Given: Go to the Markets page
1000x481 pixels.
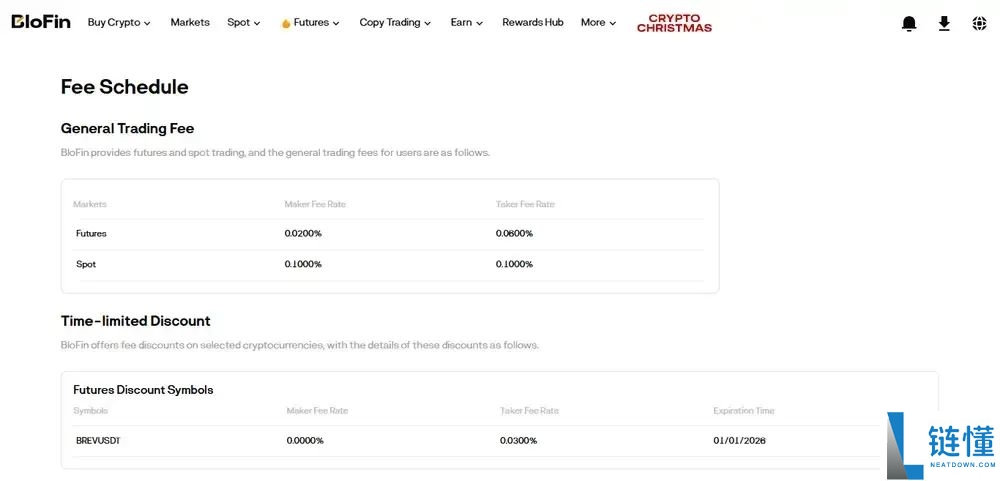Looking at the screenshot, I should tap(190, 22).
